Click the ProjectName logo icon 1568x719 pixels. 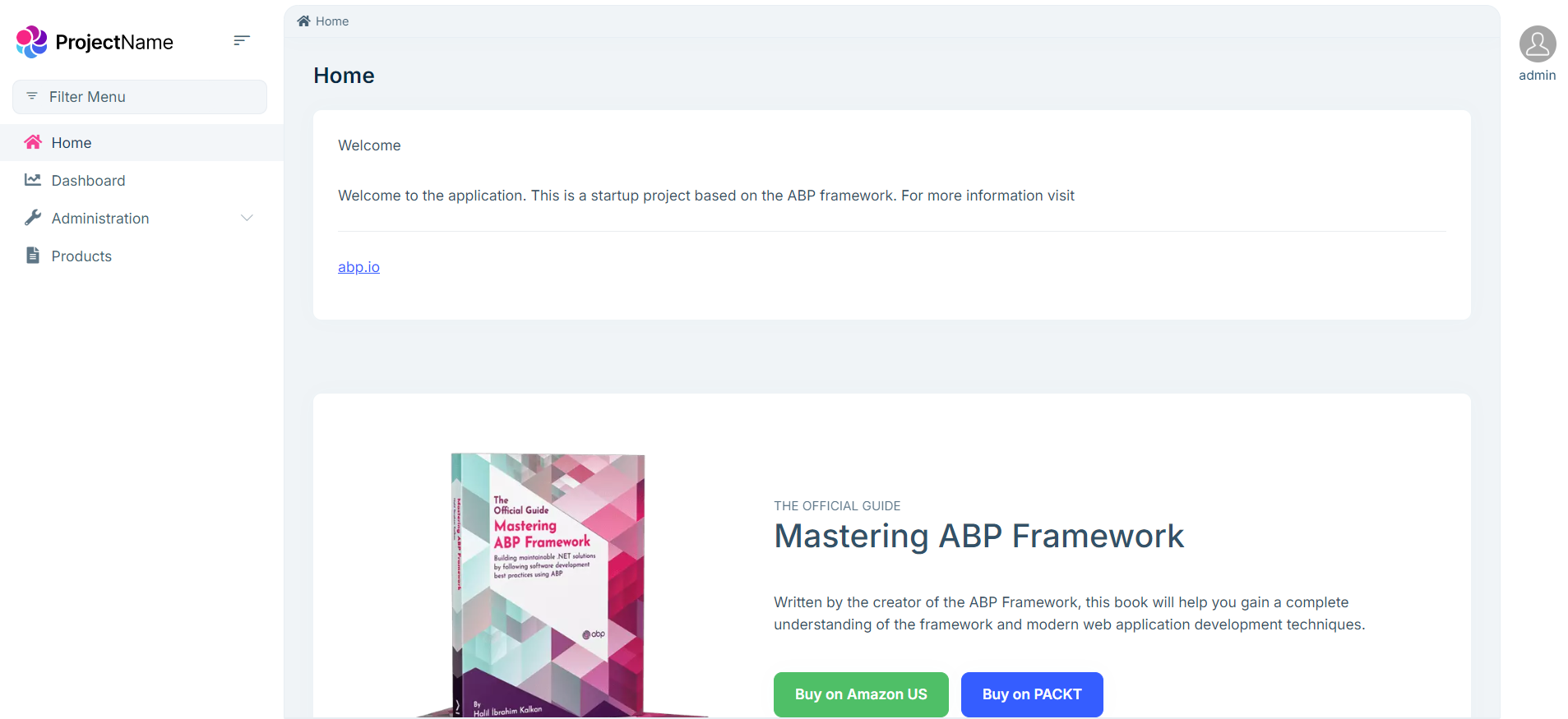[x=32, y=42]
